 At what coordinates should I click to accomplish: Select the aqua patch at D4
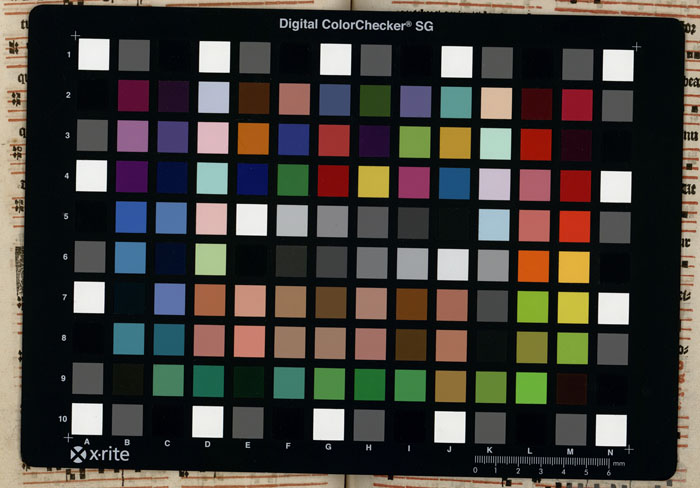pyautogui.click(x=212, y=179)
